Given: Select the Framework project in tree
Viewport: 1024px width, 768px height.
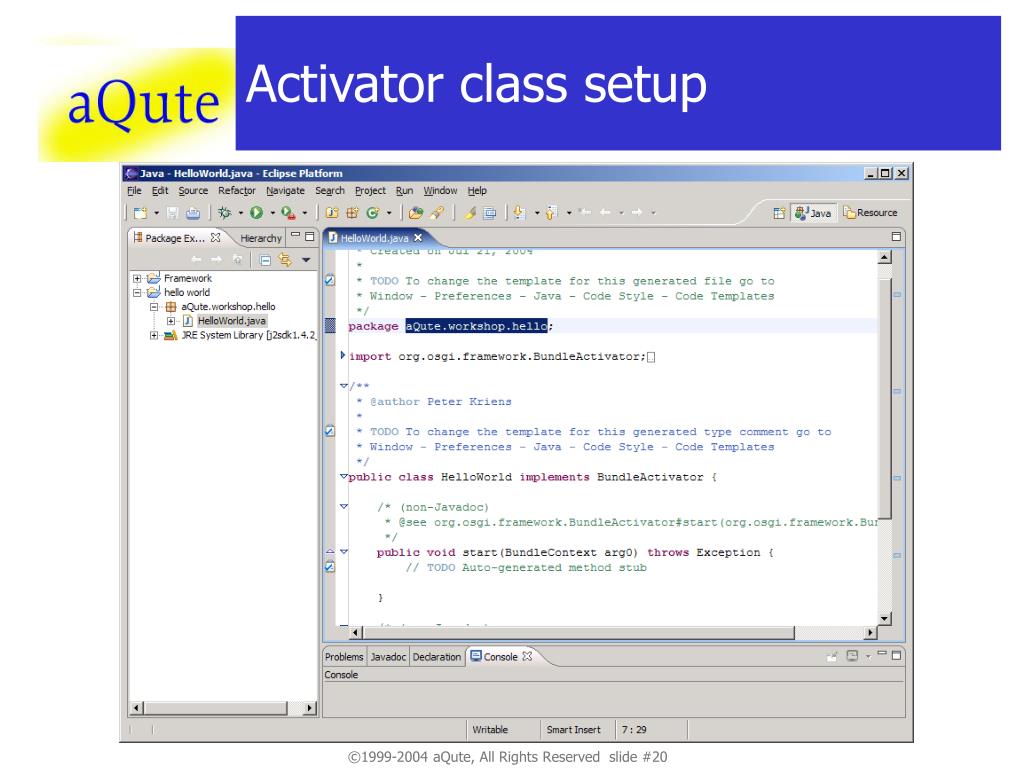Looking at the screenshot, I should click(187, 278).
